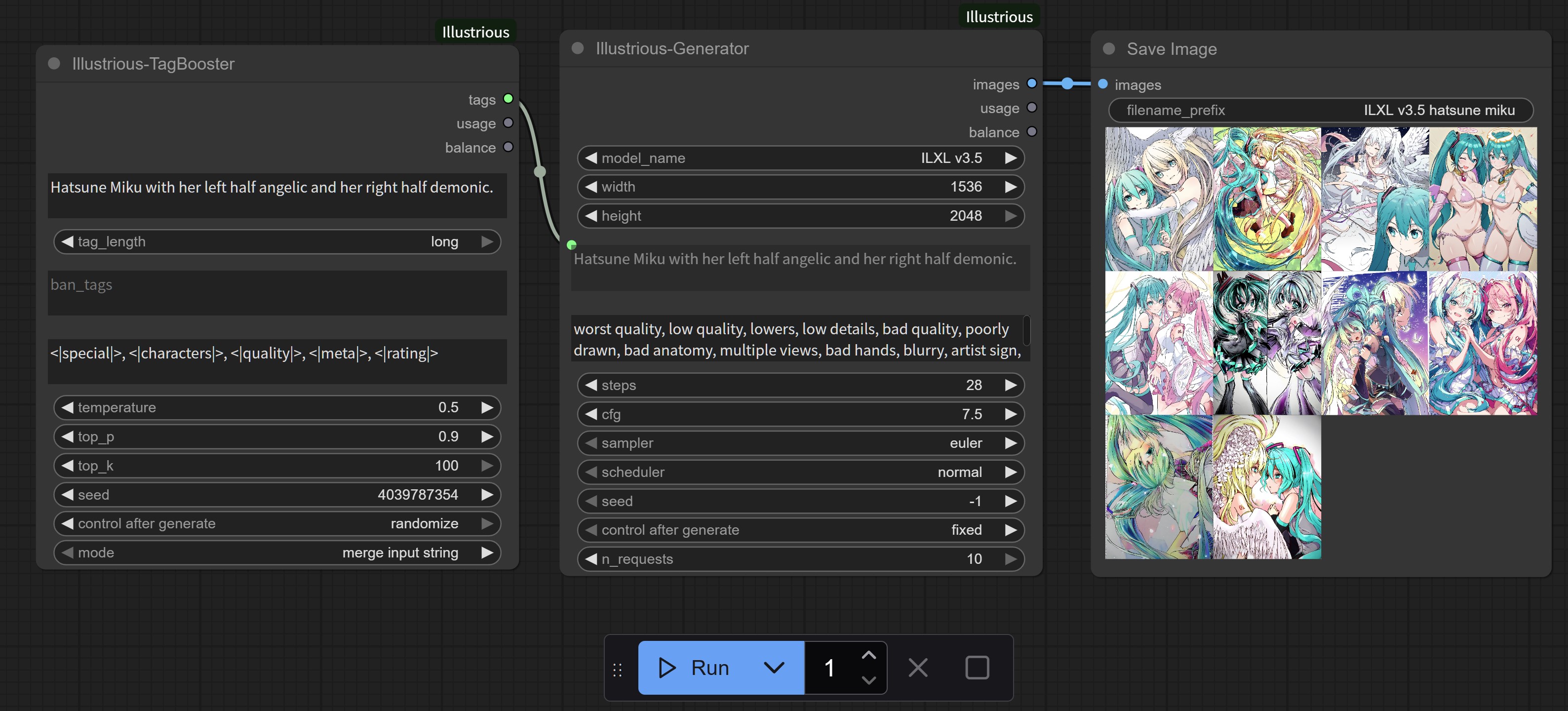Image resolution: width=1568 pixels, height=711 pixels.
Task: Open the last thumbnail in bottom row
Action: [1267, 487]
